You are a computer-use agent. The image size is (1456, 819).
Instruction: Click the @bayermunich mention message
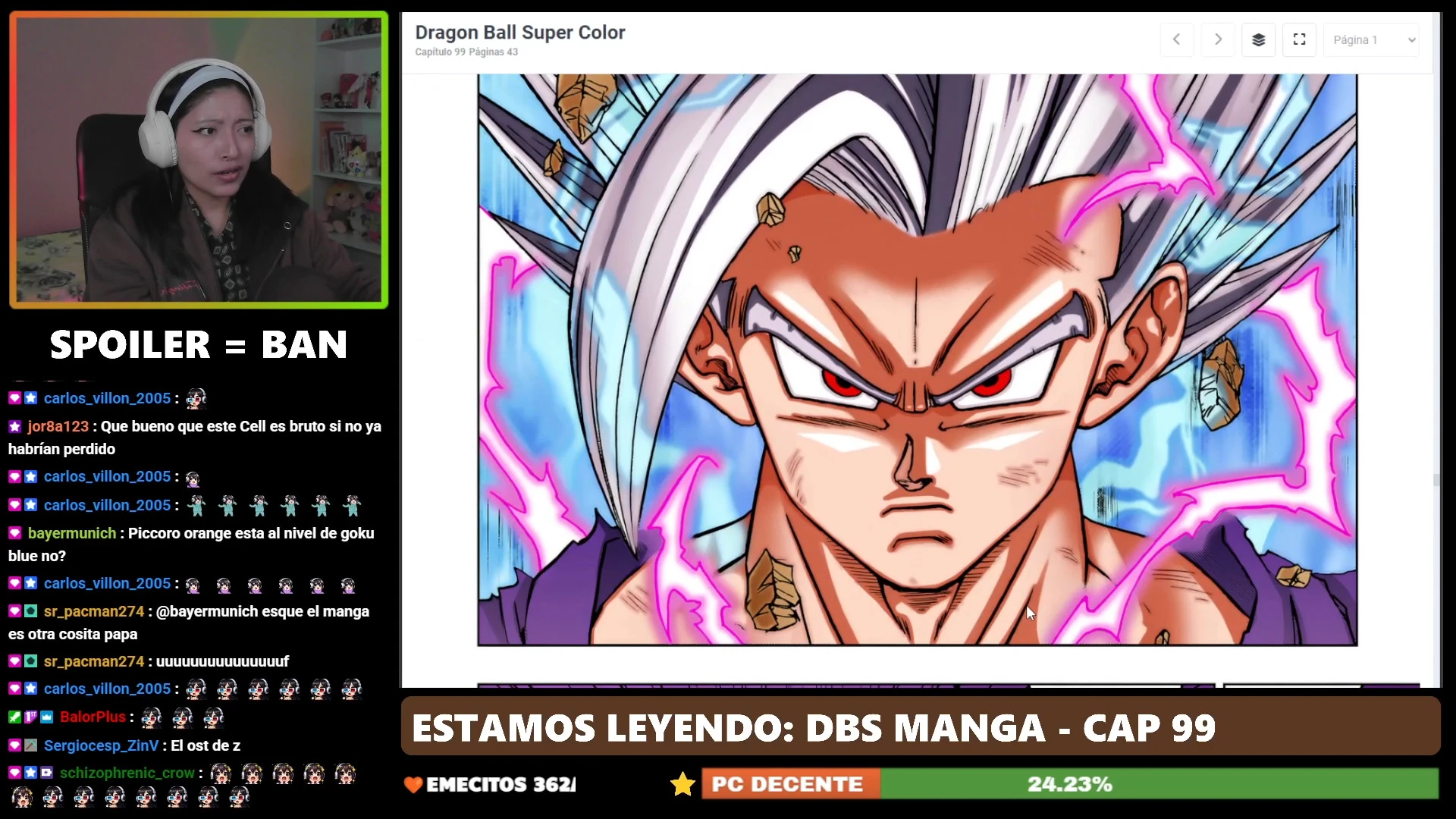(189, 623)
